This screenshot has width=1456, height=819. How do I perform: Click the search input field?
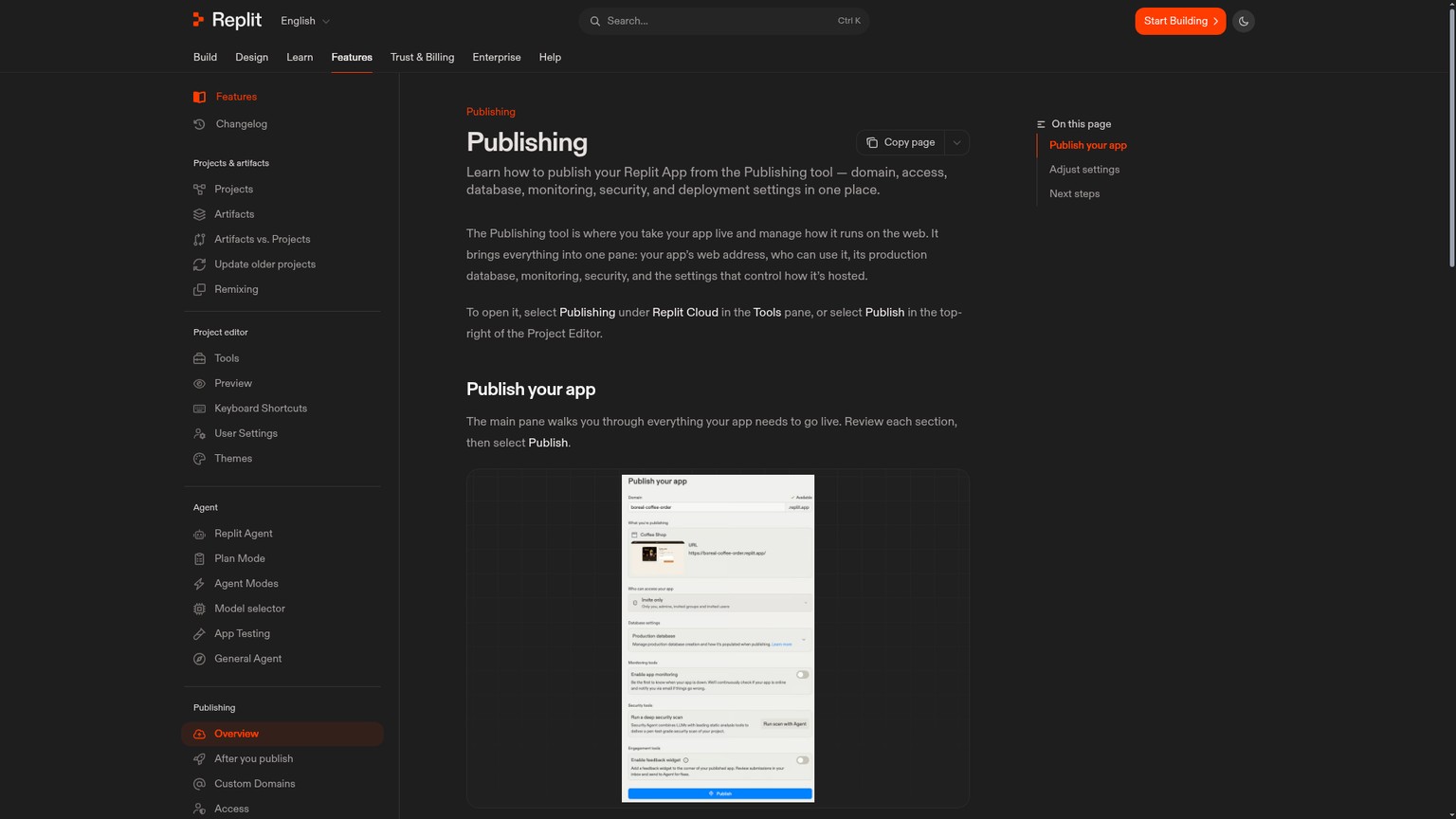(724, 21)
